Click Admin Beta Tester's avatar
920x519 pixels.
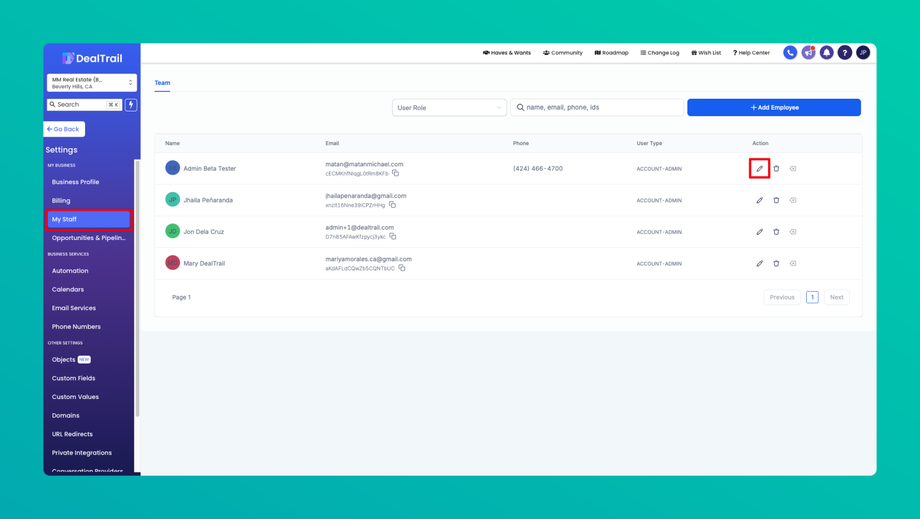(x=172, y=168)
